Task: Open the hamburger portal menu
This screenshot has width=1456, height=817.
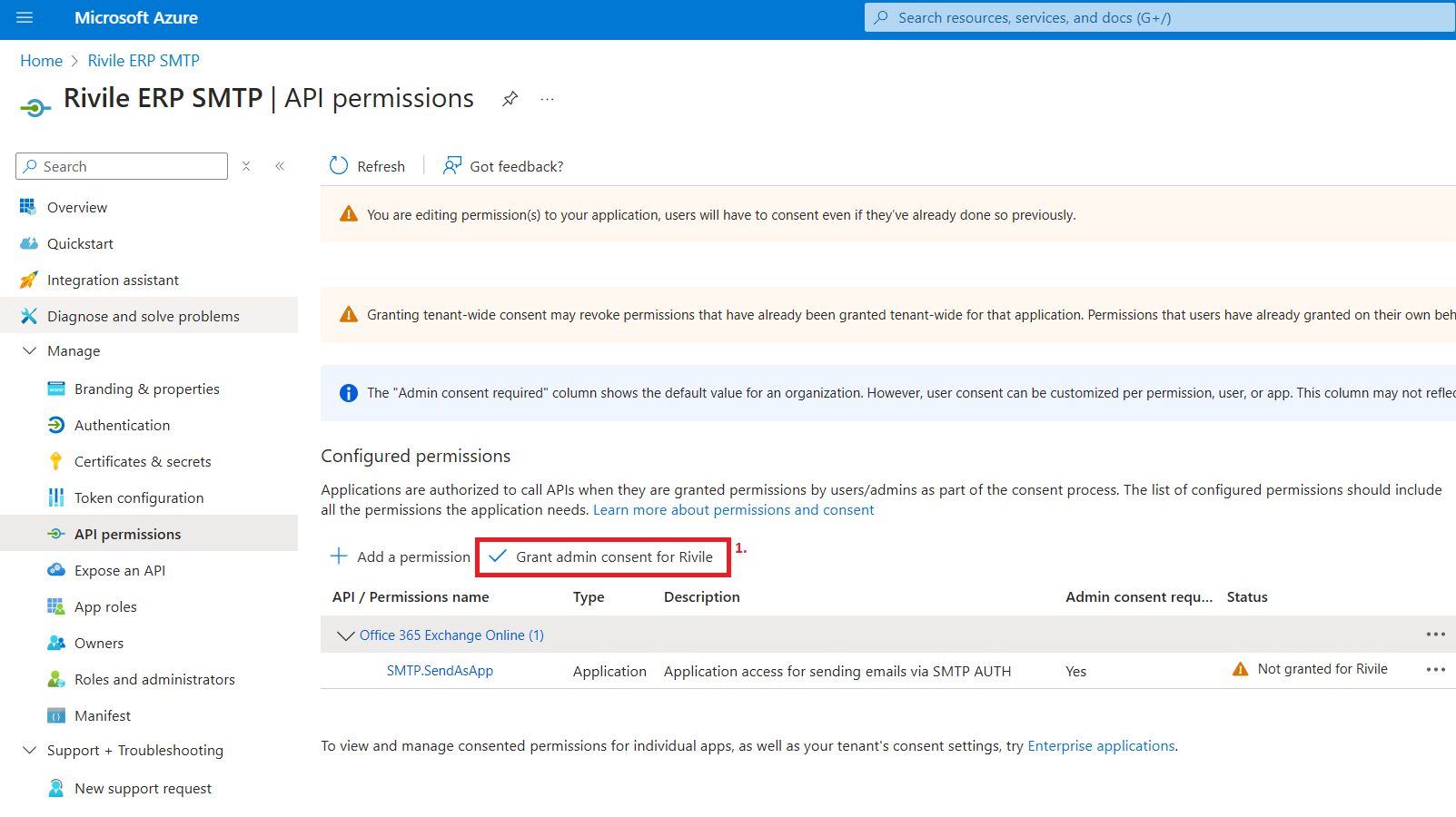Action: pyautogui.click(x=25, y=17)
